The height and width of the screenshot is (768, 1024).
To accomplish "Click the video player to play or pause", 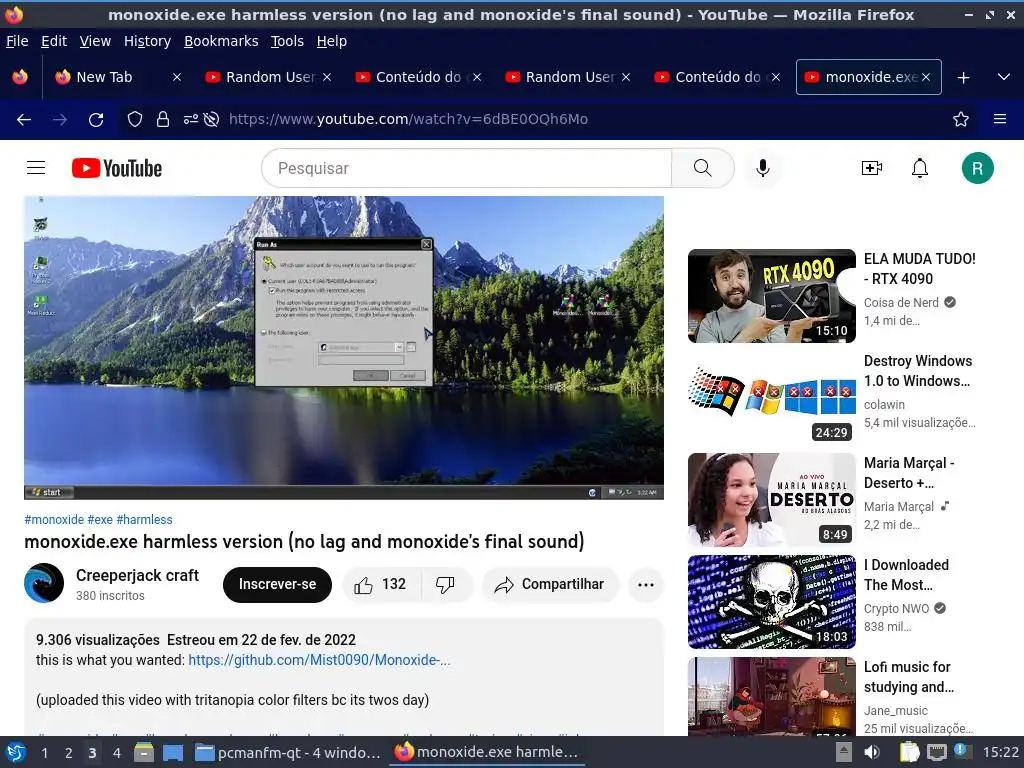I will [x=344, y=348].
